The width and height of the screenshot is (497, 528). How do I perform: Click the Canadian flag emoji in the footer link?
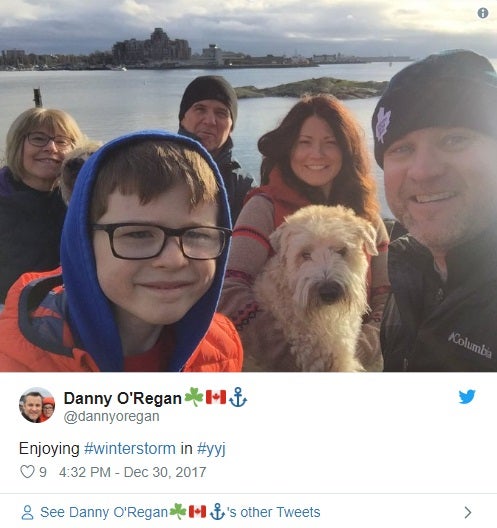[197, 512]
